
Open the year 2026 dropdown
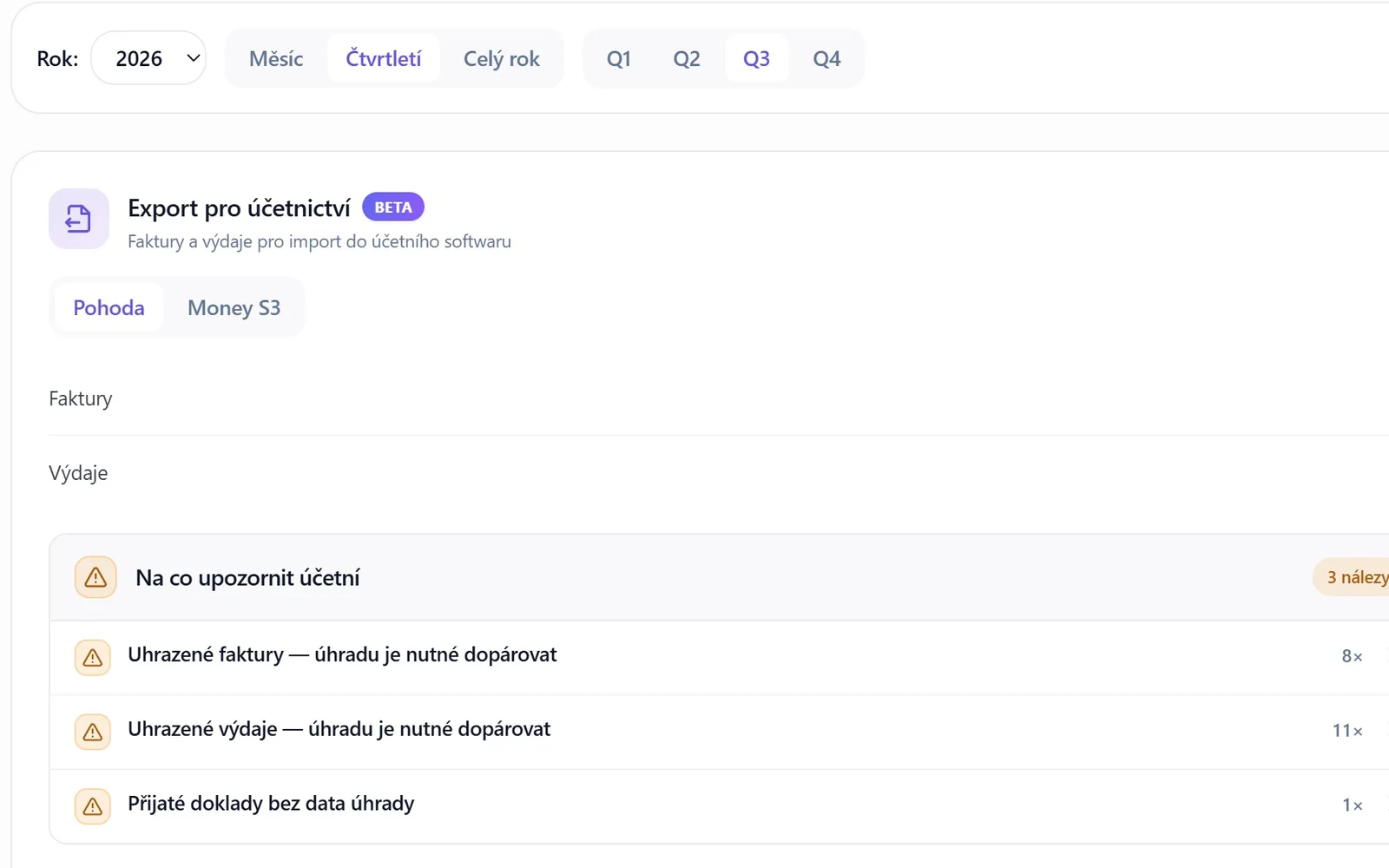tap(148, 58)
